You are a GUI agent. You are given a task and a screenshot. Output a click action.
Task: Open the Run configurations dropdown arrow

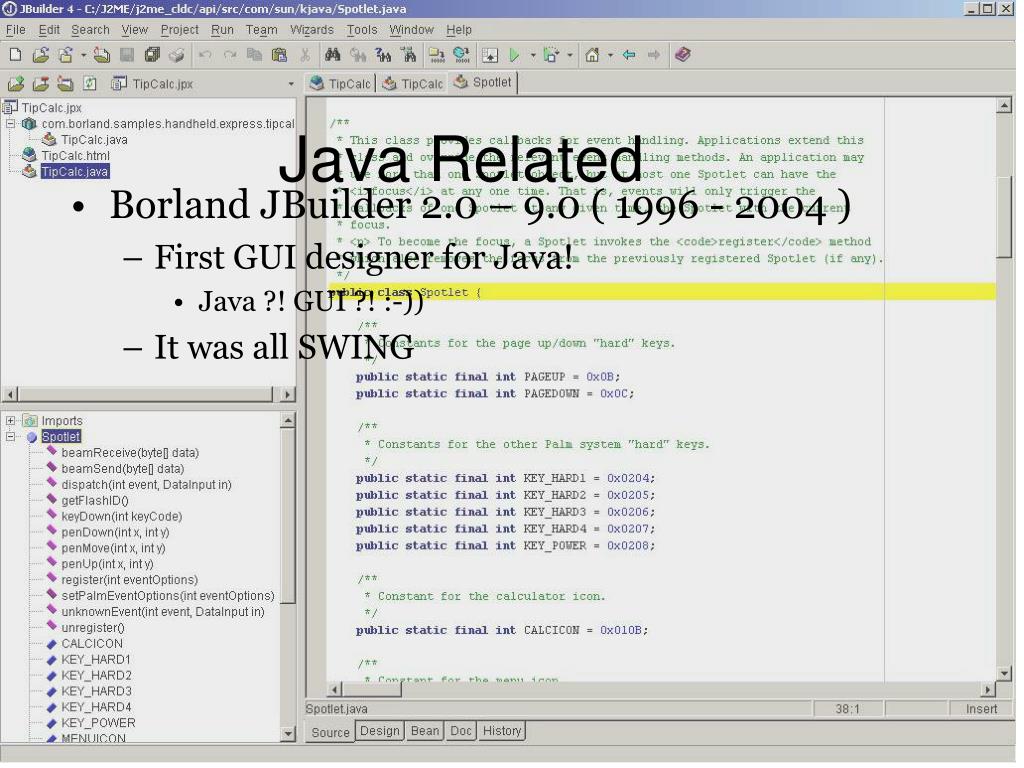click(533, 56)
